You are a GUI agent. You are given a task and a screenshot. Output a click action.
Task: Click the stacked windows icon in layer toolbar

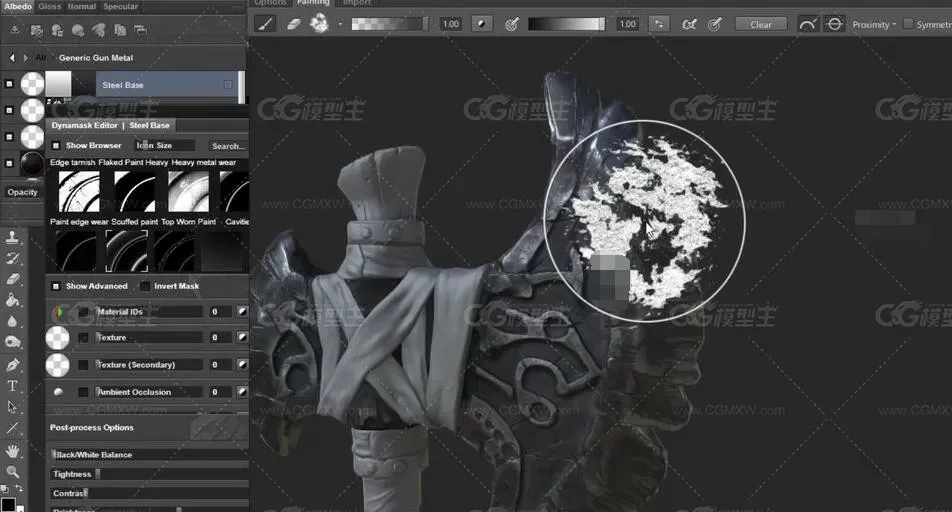tap(140, 30)
